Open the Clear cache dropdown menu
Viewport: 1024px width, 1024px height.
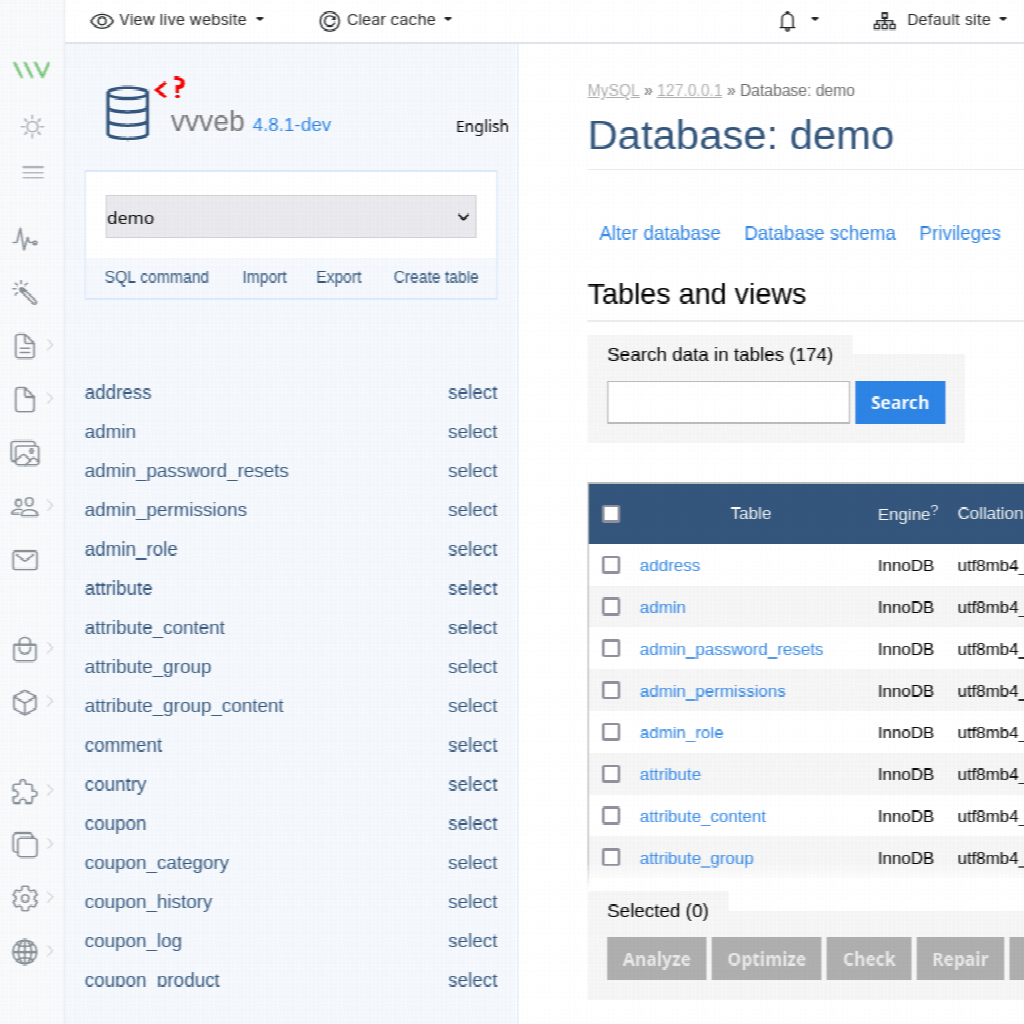pyautogui.click(x=386, y=20)
